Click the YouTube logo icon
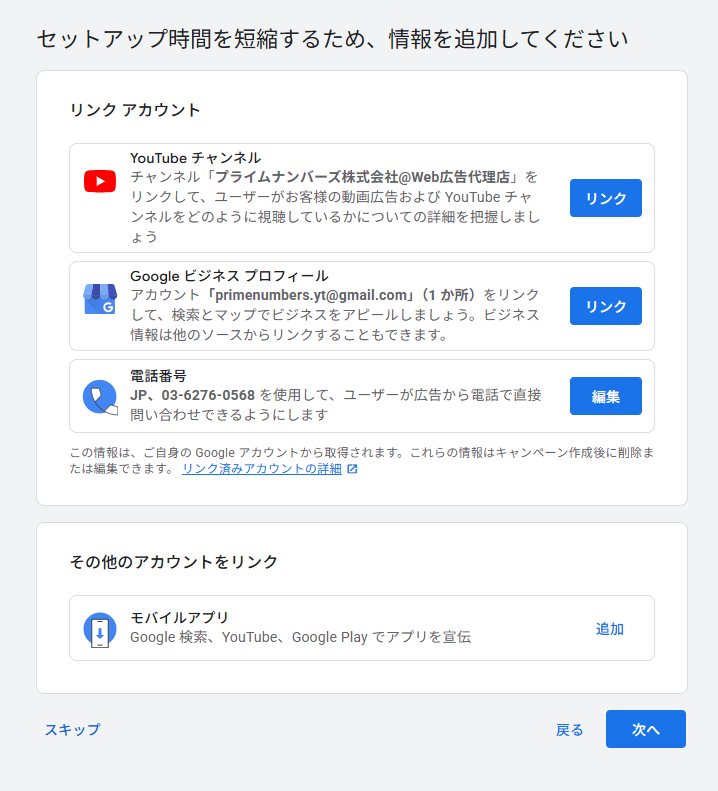718x791 pixels. point(99,181)
